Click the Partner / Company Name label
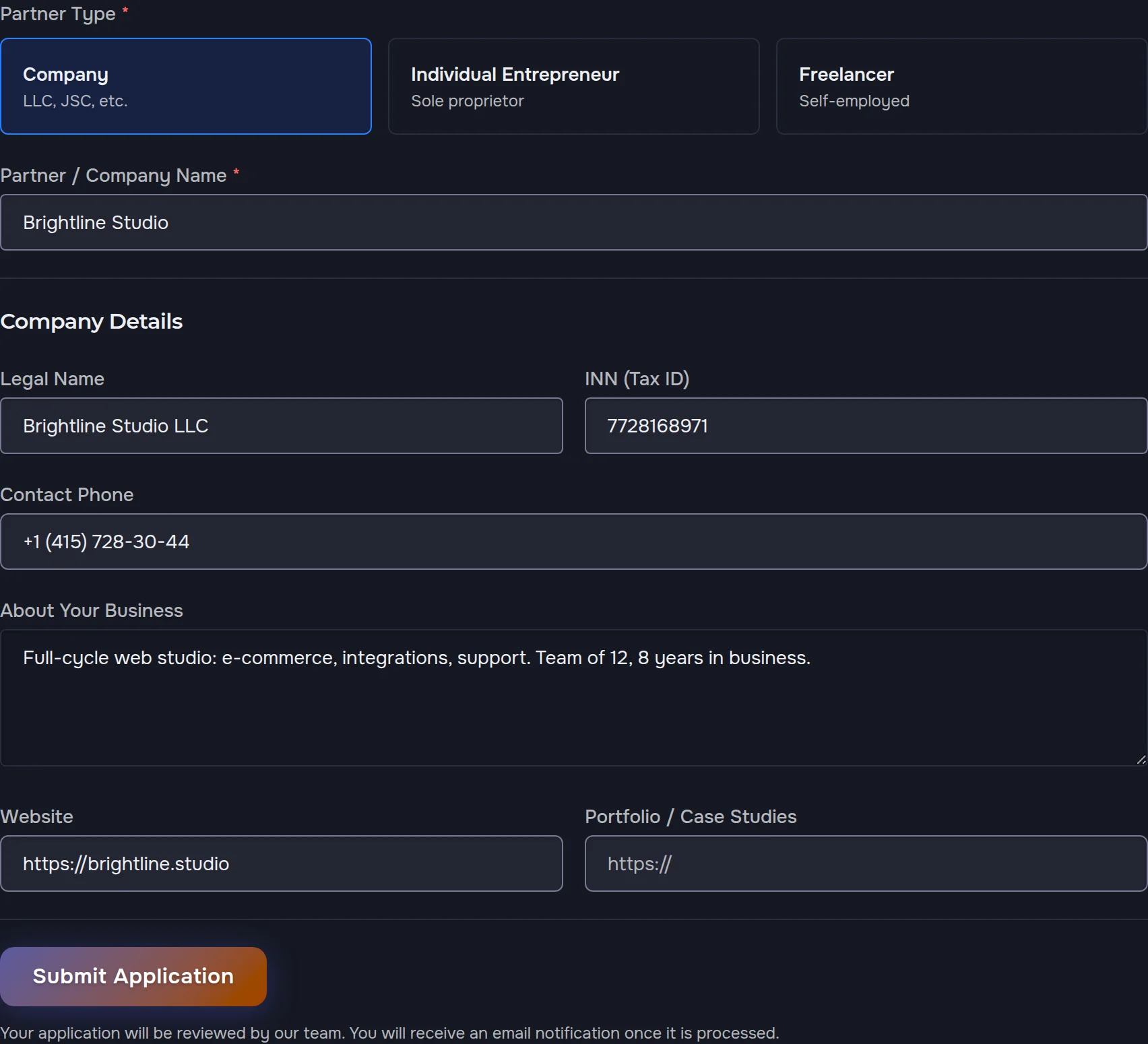The height and width of the screenshot is (1044, 1148). coord(120,175)
